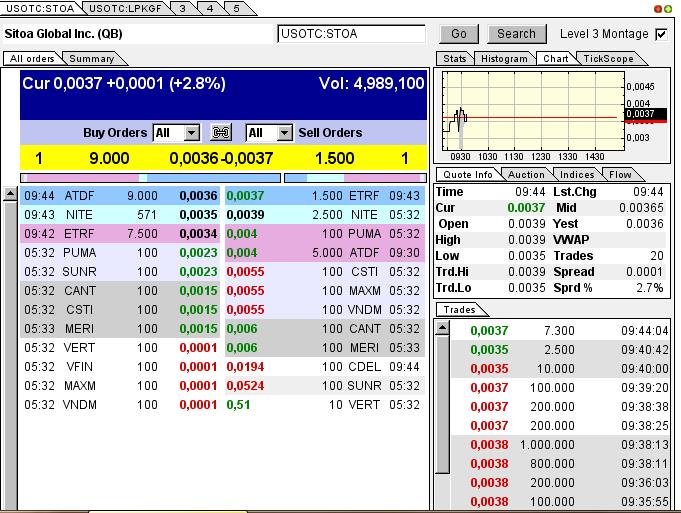Open the Buy Orders filter dropdown
The height and width of the screenshot is (513, 681).
(x=192, y=133)
